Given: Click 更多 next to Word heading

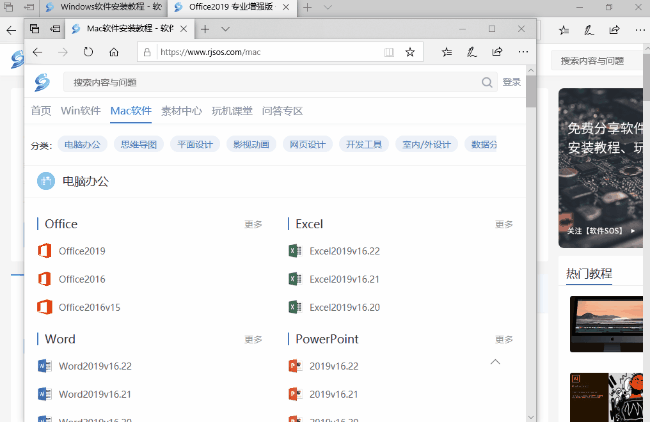Looking at the screenshot, I should click(x=253, y=340).
